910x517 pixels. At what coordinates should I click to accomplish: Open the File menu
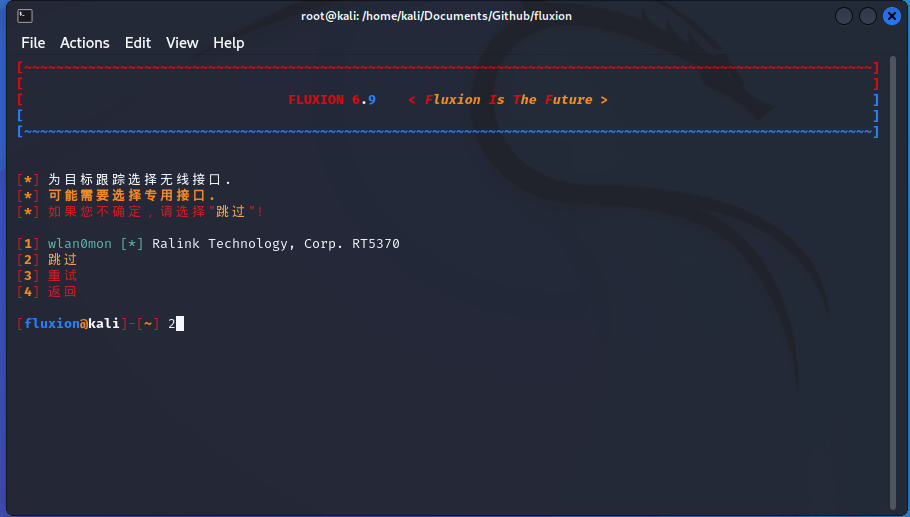33,43
